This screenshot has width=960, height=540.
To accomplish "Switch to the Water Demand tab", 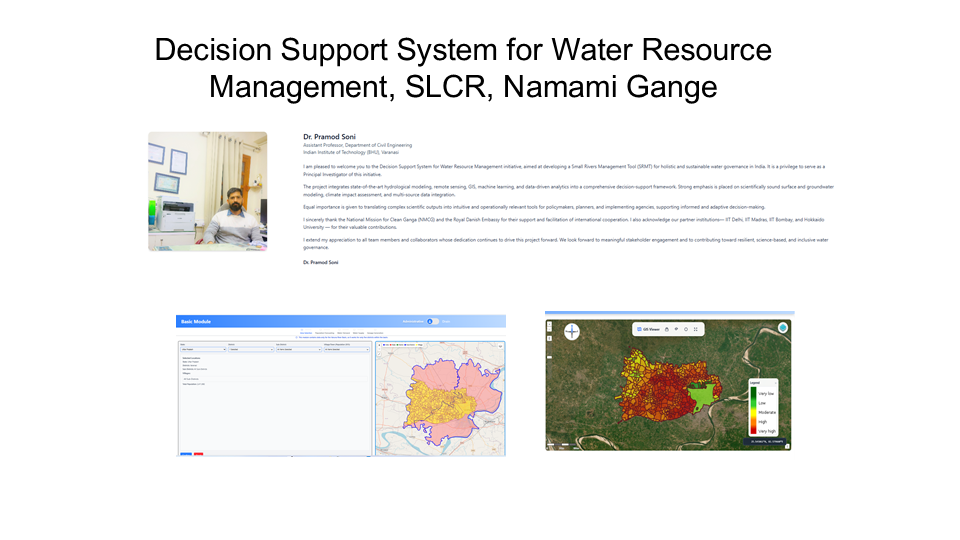I will (343, 333).
